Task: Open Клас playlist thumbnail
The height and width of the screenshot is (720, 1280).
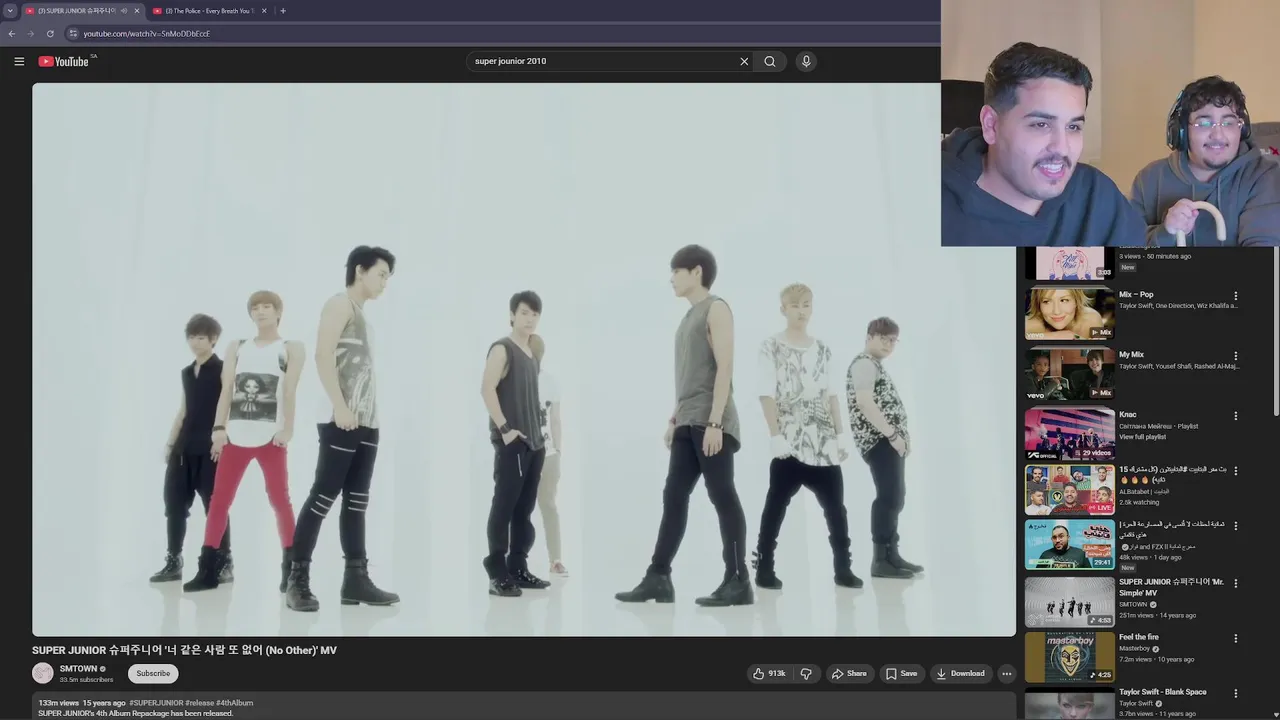Action: [x=1069, y=434]
